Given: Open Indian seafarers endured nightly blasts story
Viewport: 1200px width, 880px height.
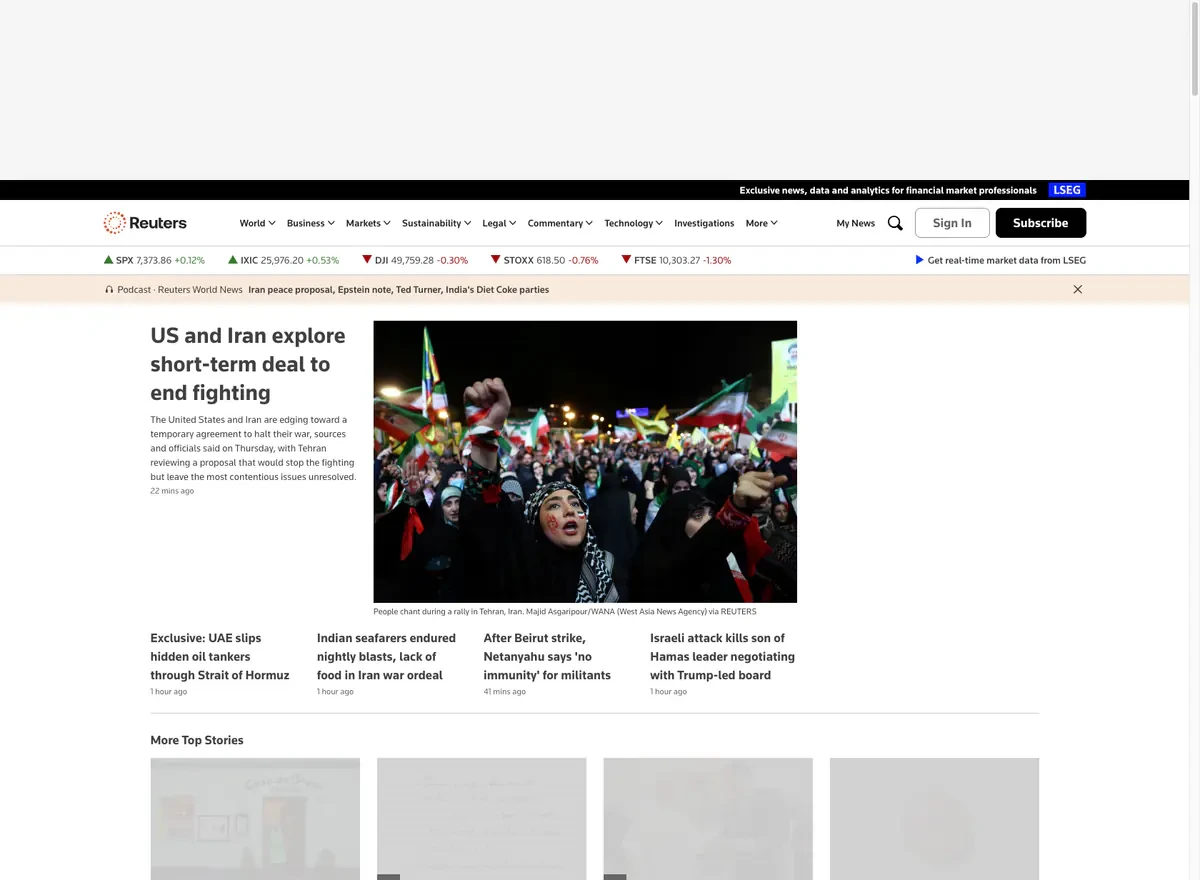Looking at the screenshot, I should [x=386, y=656].
